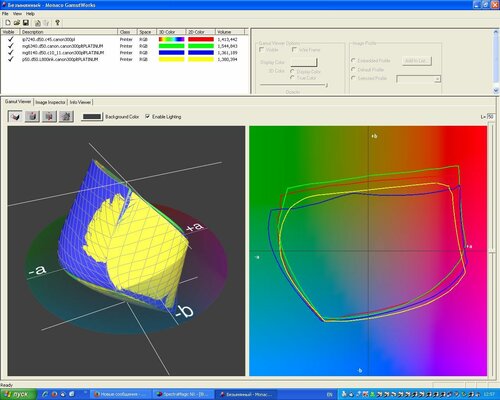Click the add profile toolbar icon
The image size is (500, 400).
(38, 23)
